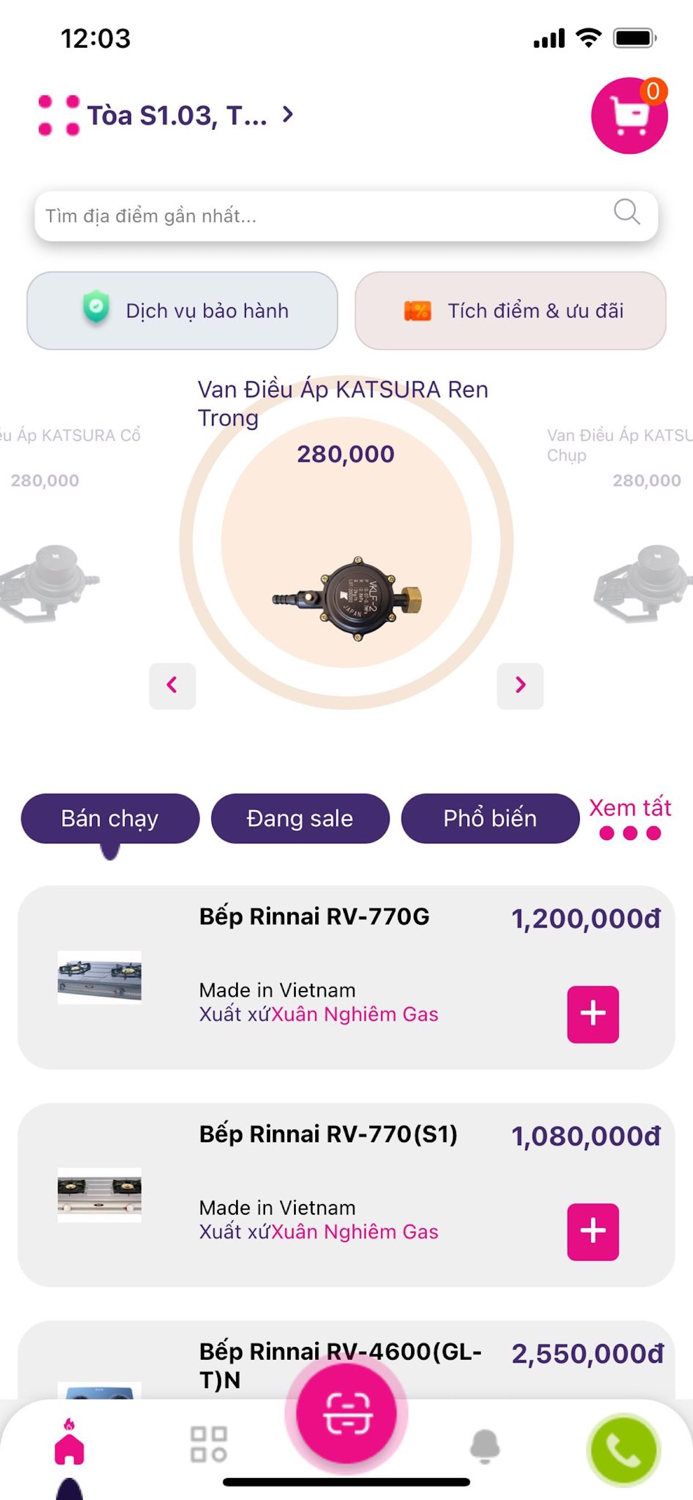Open the shopping cart

coord(629,115)
